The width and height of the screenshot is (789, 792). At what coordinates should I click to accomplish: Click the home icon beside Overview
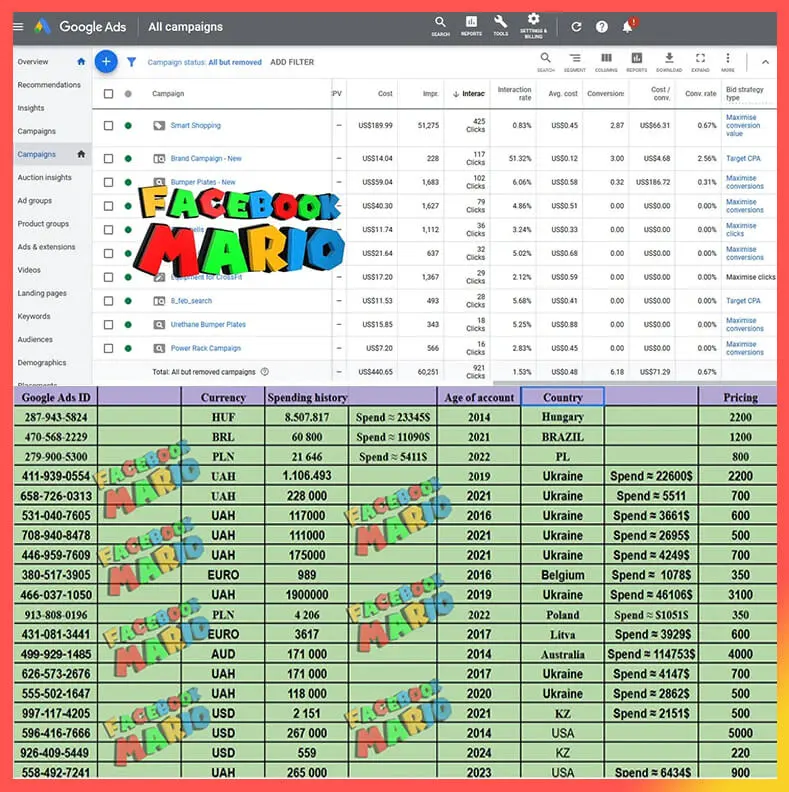tap(81, 62)
